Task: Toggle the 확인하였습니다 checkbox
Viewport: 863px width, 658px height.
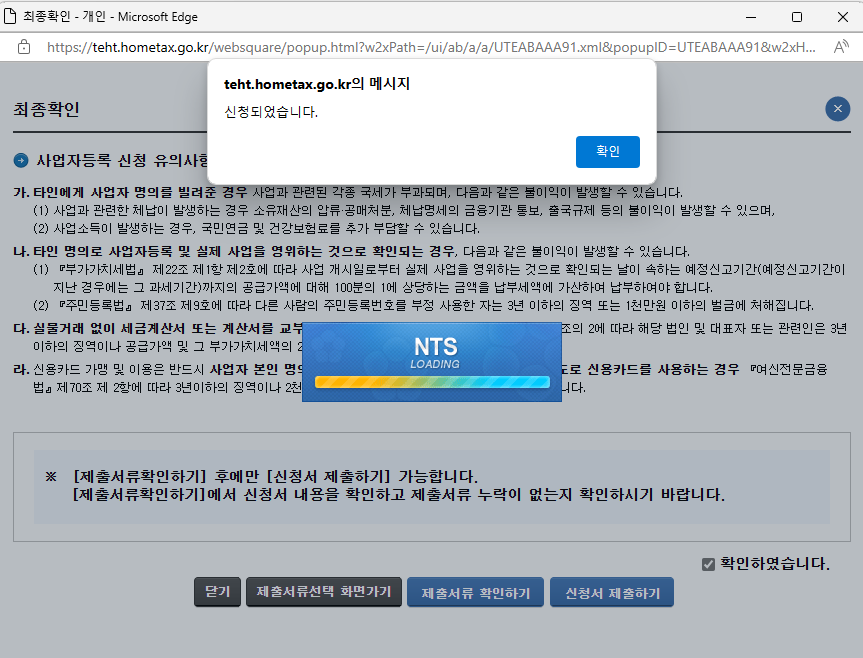Action: (708, 564)
